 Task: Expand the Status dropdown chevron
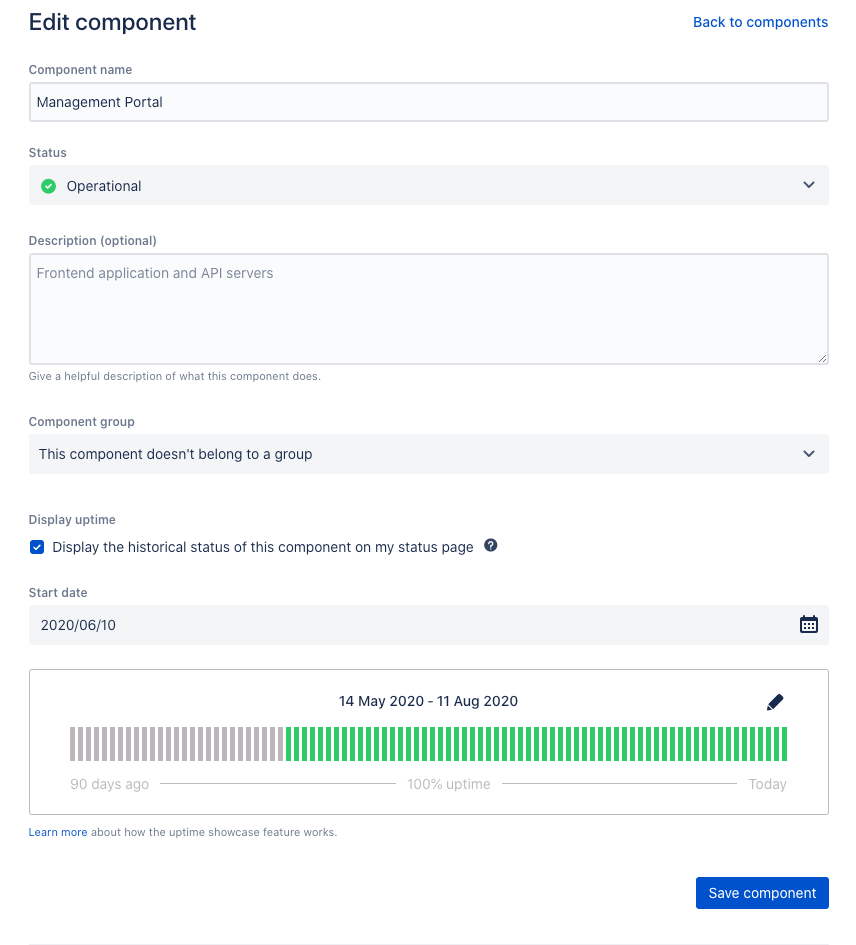coord(809,185)
